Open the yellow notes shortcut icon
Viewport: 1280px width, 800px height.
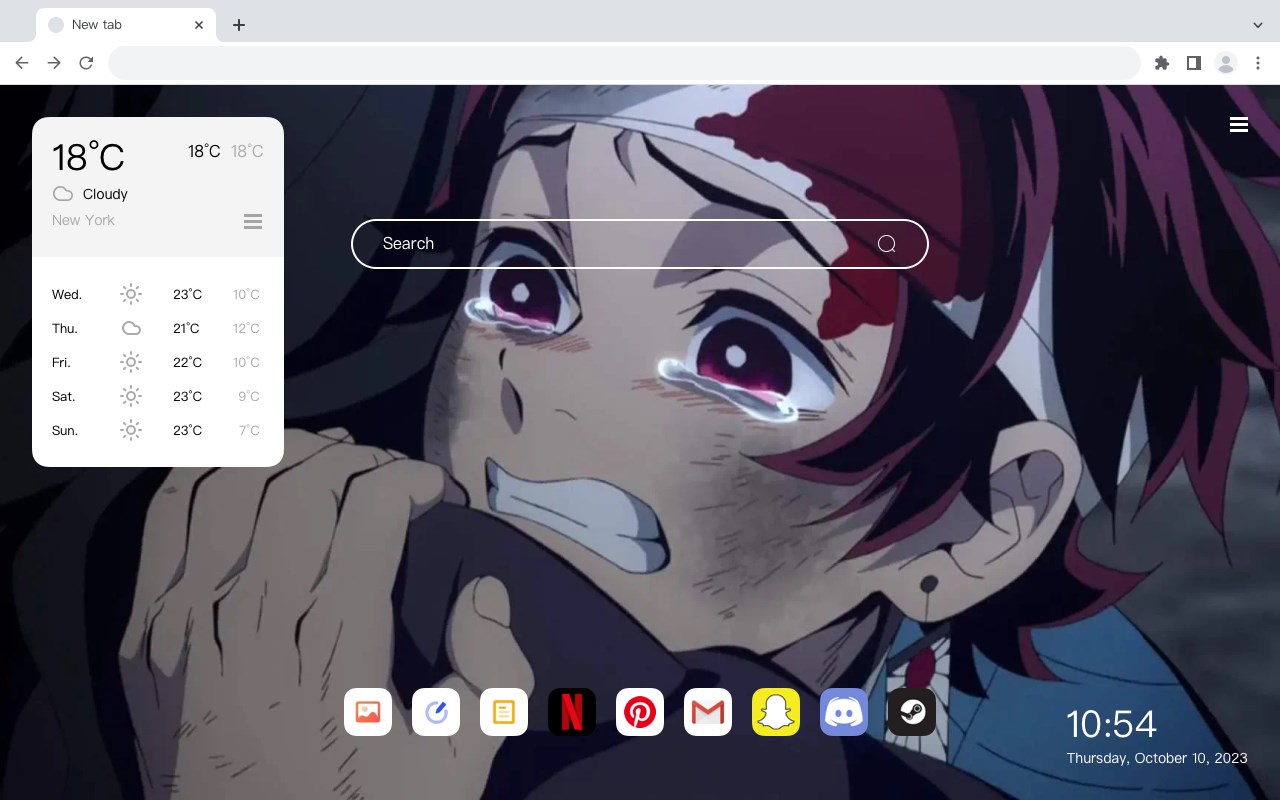[x=504, y=712]
